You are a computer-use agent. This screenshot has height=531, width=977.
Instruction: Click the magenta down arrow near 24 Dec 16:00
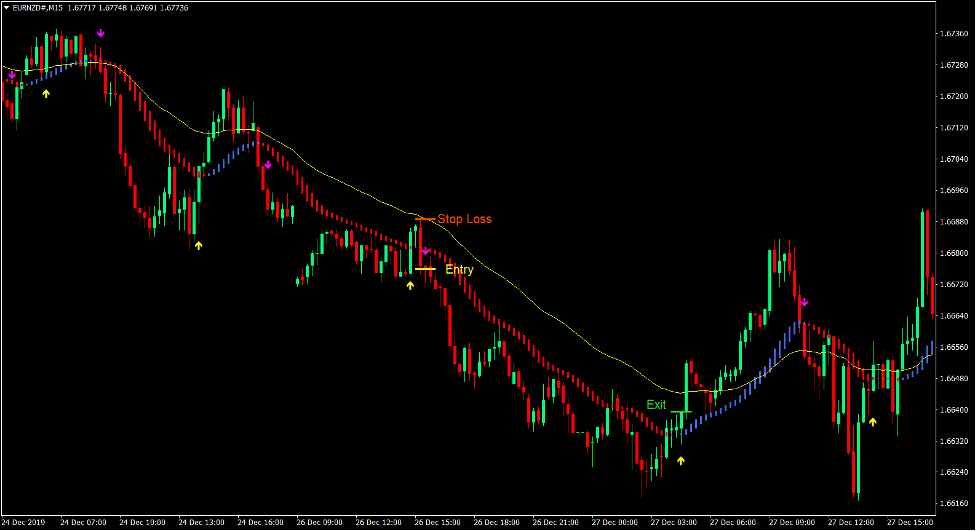[x=268, y=166]
